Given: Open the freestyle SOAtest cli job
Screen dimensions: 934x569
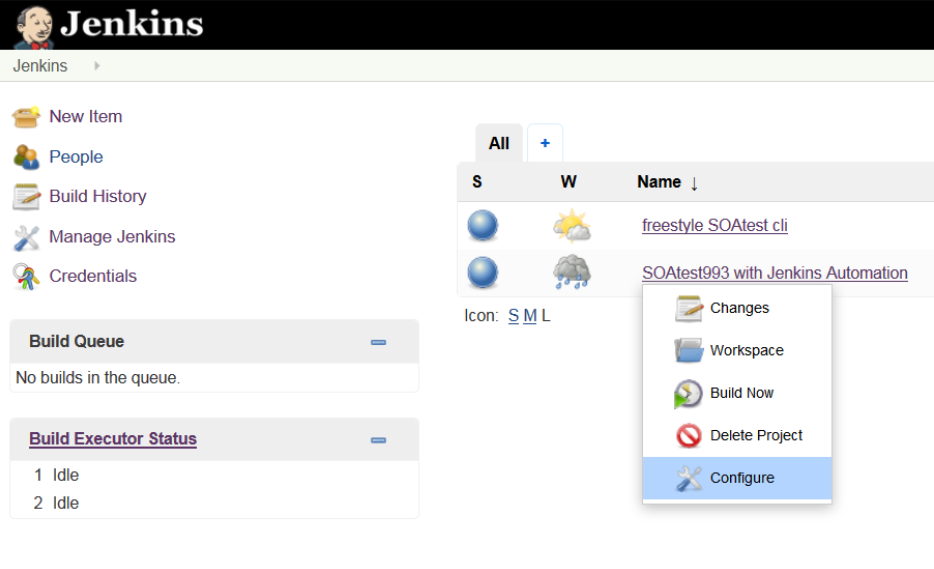Looking at the screenshot, I should click(715, 225).
